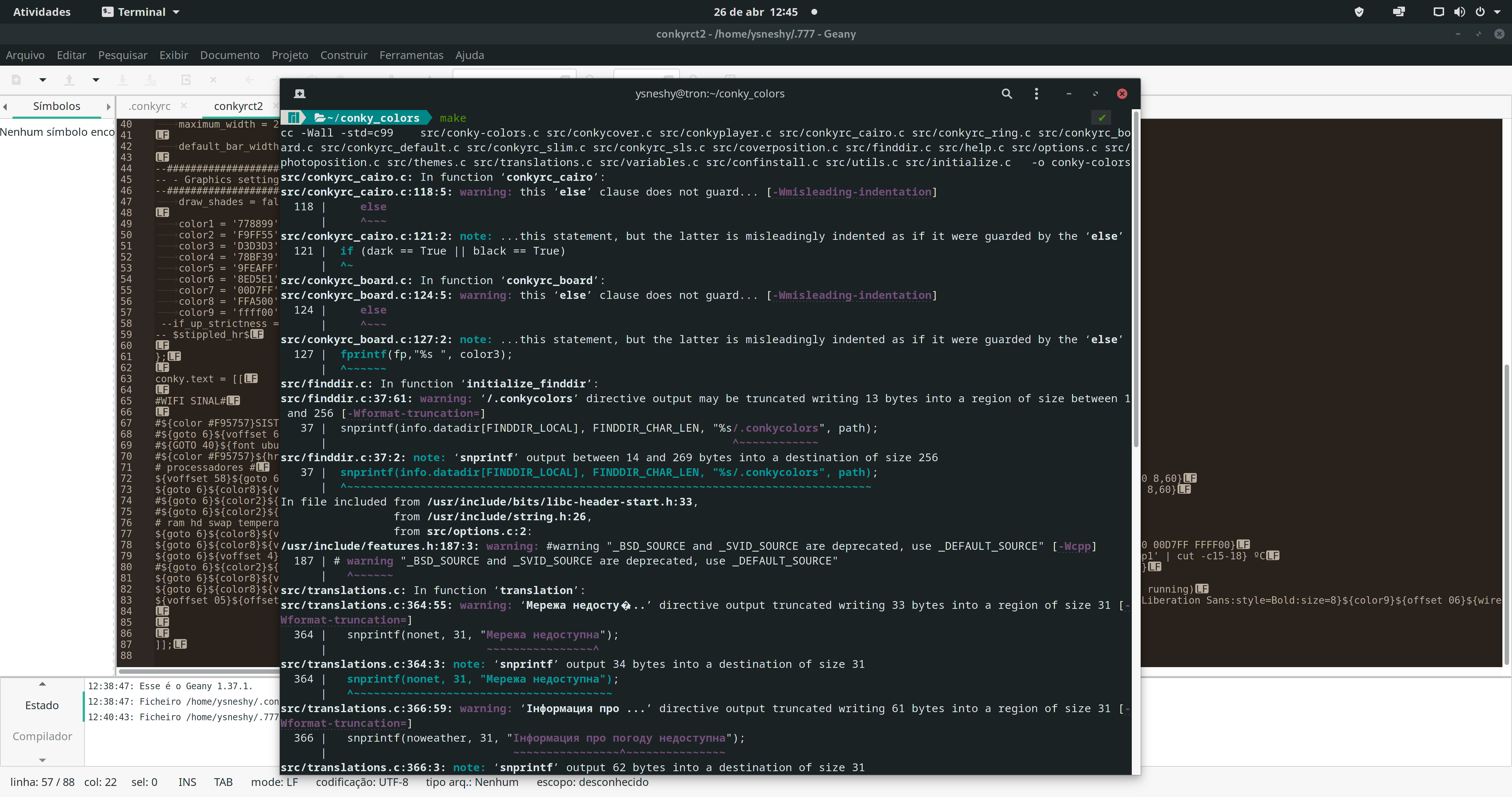The width and height of the screenshot is (1512, 797).
Task: Click the Manjaro logo segment in terminal prompt
Action: (x=293, y=118)
